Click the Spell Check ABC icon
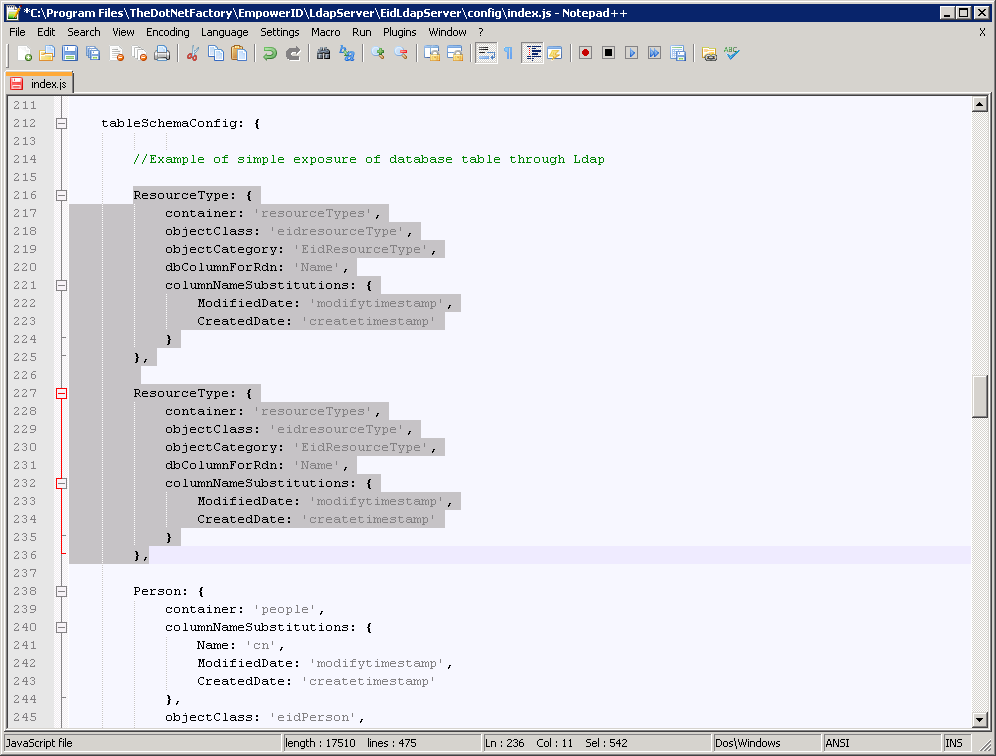 pos(733,53)
